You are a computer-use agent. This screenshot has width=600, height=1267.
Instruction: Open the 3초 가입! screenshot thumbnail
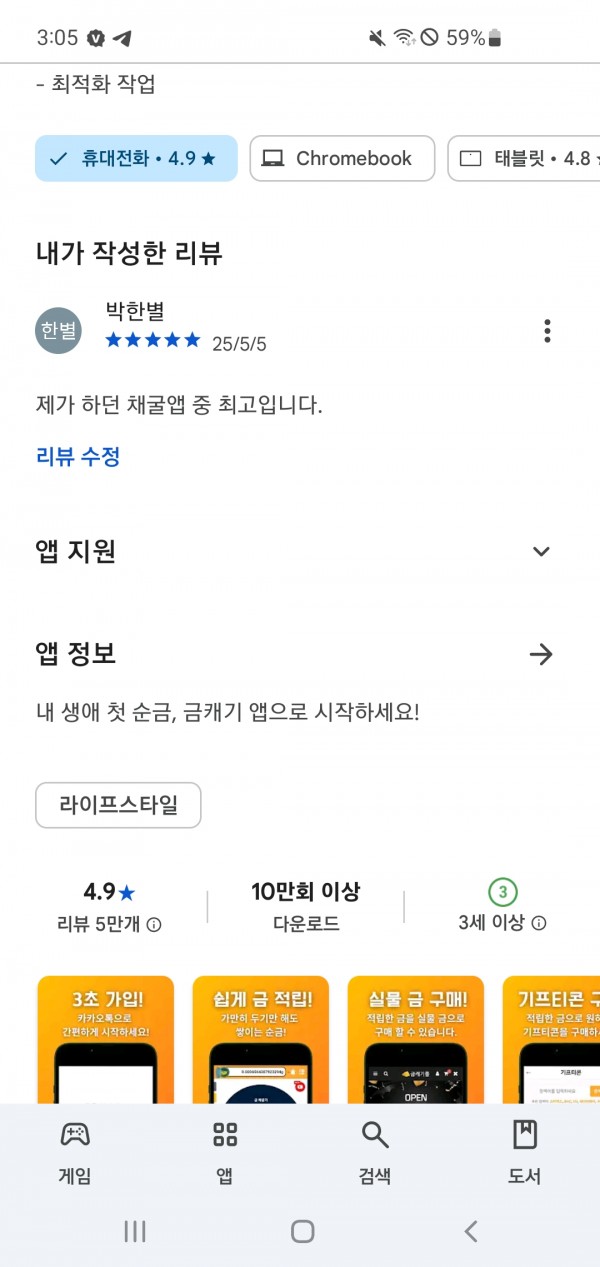(x=105, y=1040)
